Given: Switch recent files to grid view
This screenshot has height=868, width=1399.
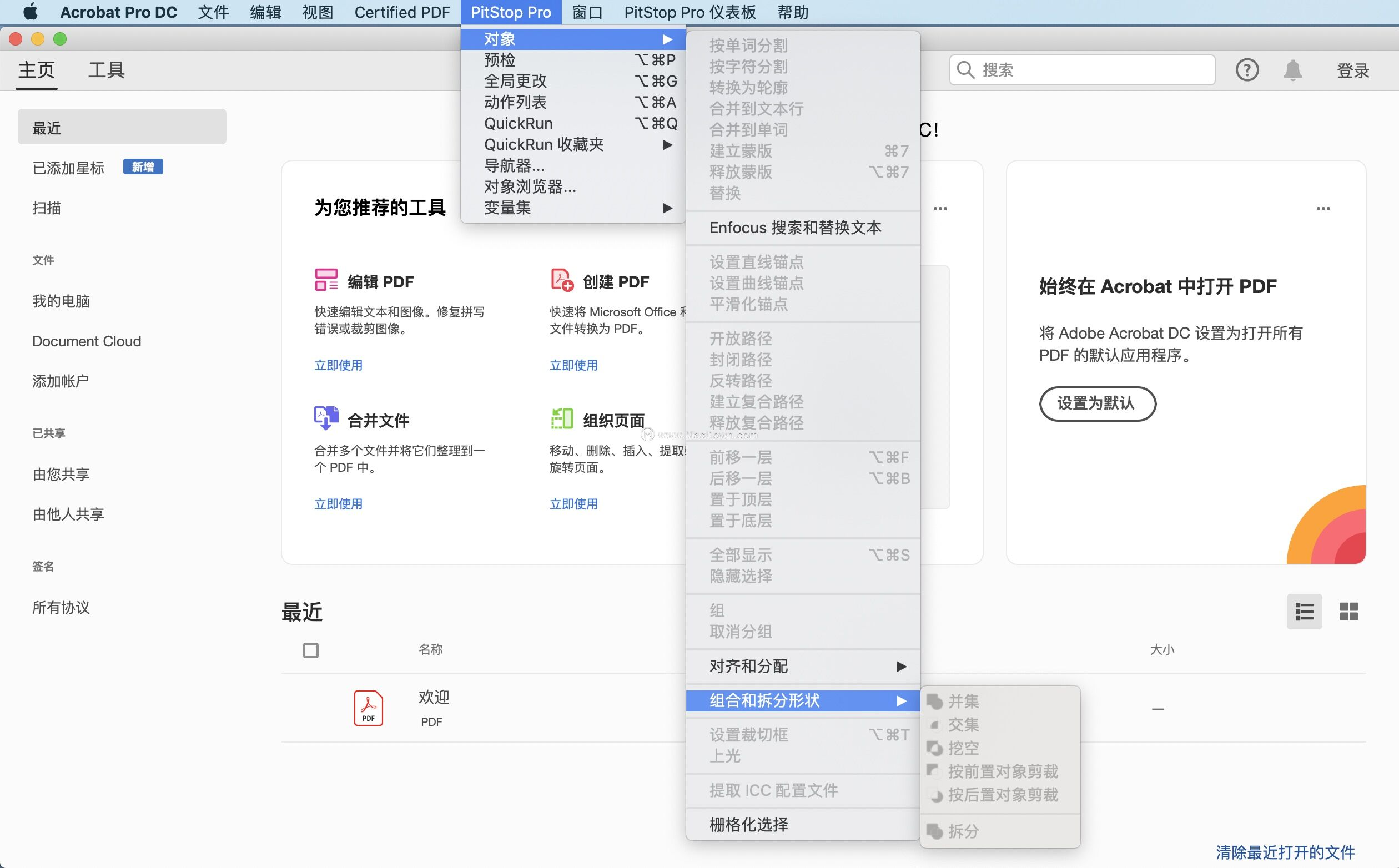Looking at the screenshot, I should tap(1349, 611).
